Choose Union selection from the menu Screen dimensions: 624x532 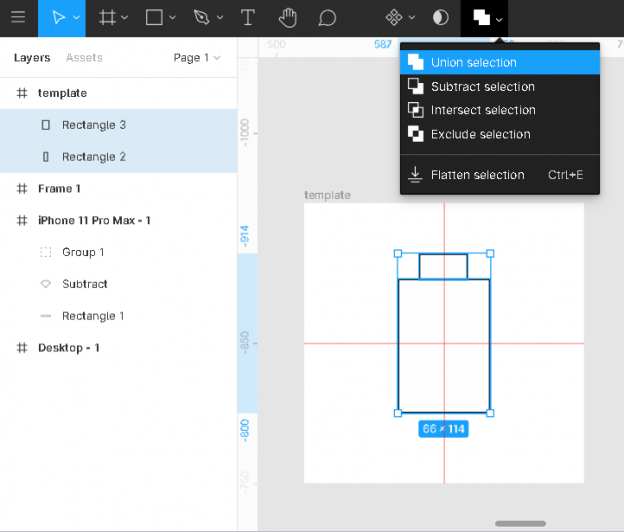[473, 62]
